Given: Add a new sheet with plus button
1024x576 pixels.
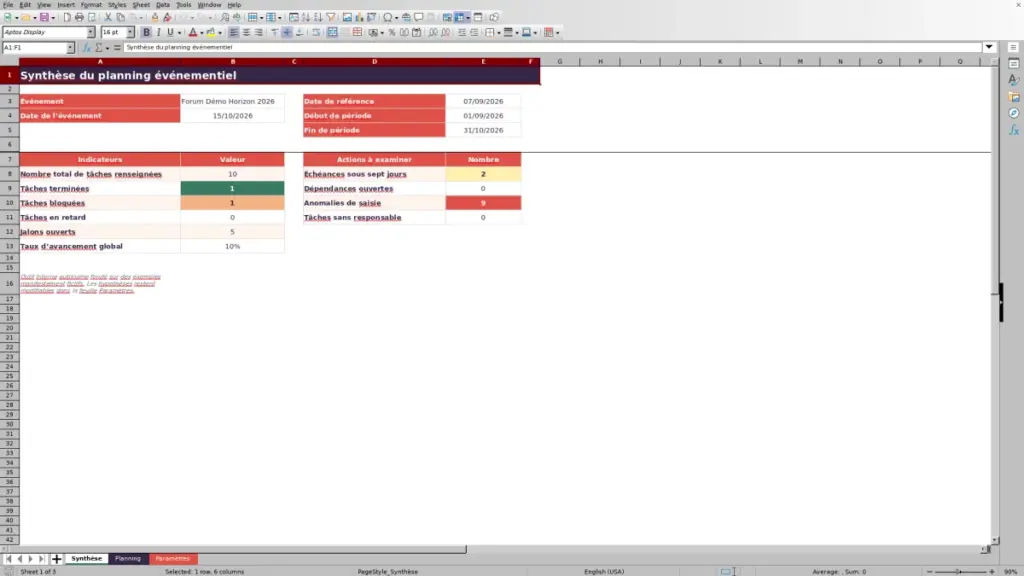Looking at the screenshot, I should (56, 559).
